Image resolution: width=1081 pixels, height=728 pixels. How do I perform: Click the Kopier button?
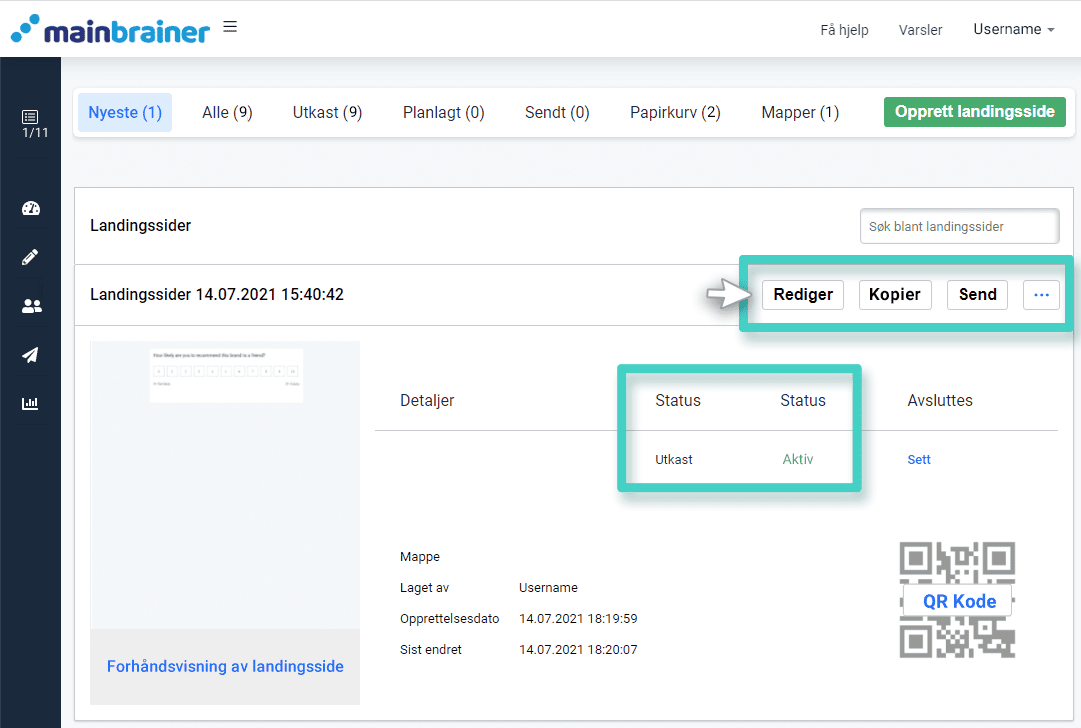tap(895, 295)
